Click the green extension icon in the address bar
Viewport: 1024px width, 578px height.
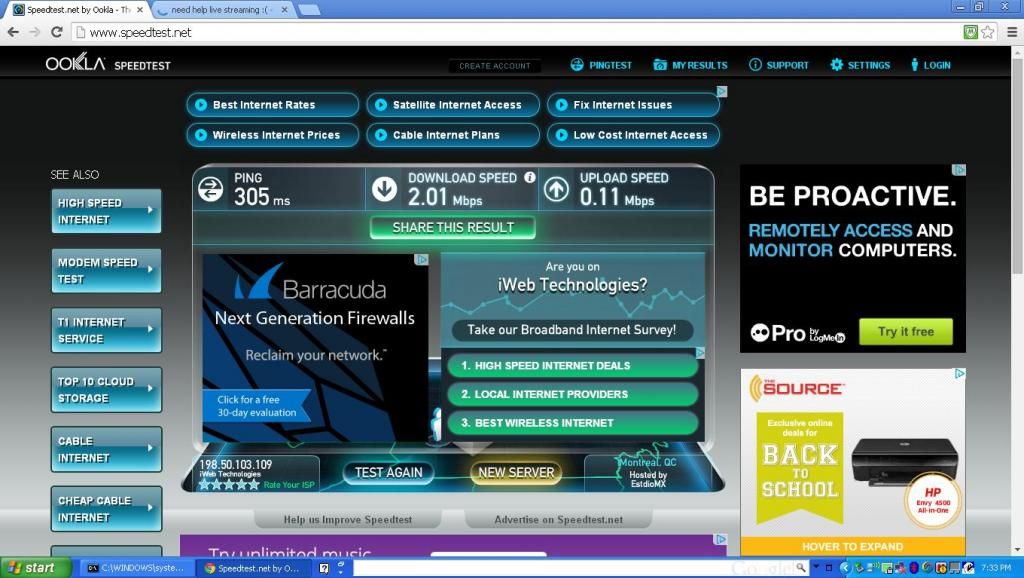pos(971,32)
